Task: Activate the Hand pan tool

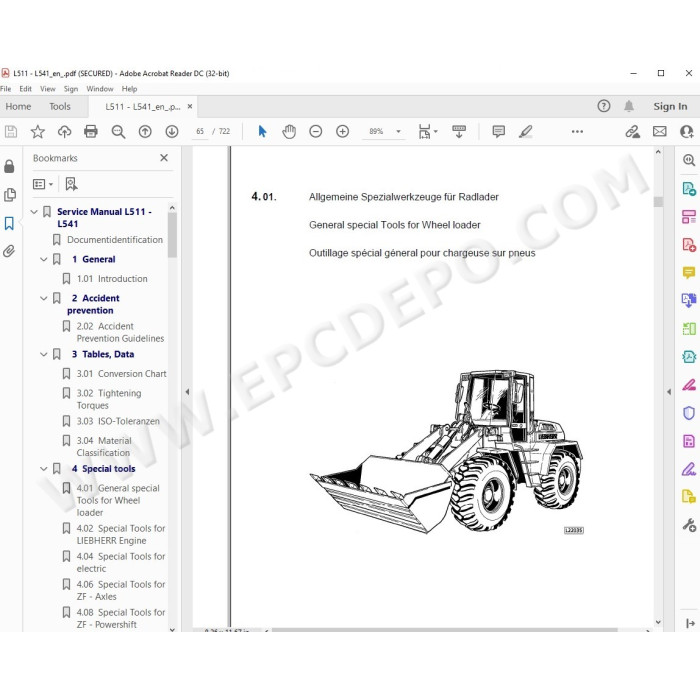Action: (x=289, y=131)
